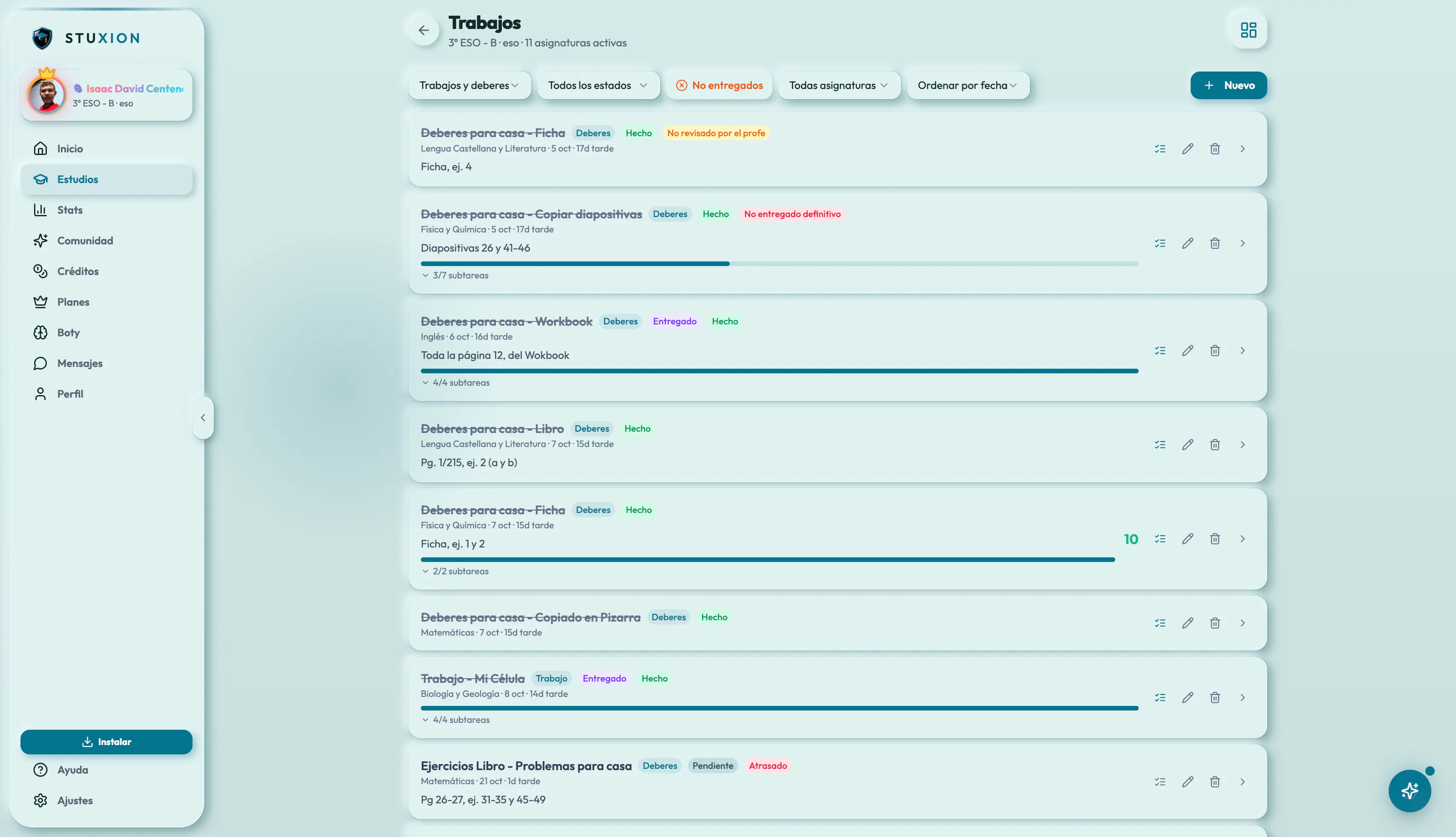Open Ajustes in the sidebar
This screenshot has height=837, width=1456.
coord(106,801)
